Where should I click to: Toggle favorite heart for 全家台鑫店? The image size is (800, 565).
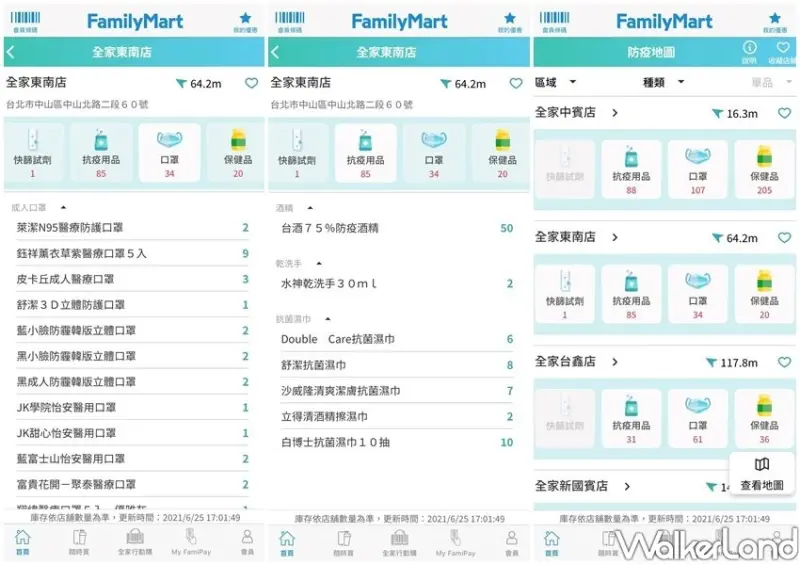(784, 362)
